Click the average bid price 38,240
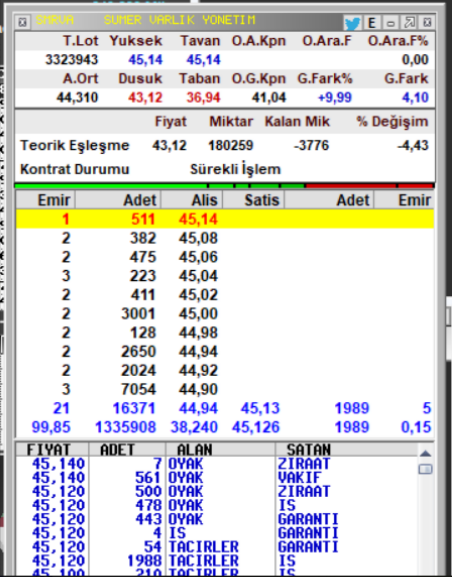The image size is (452, 577). tap(194, 427)
